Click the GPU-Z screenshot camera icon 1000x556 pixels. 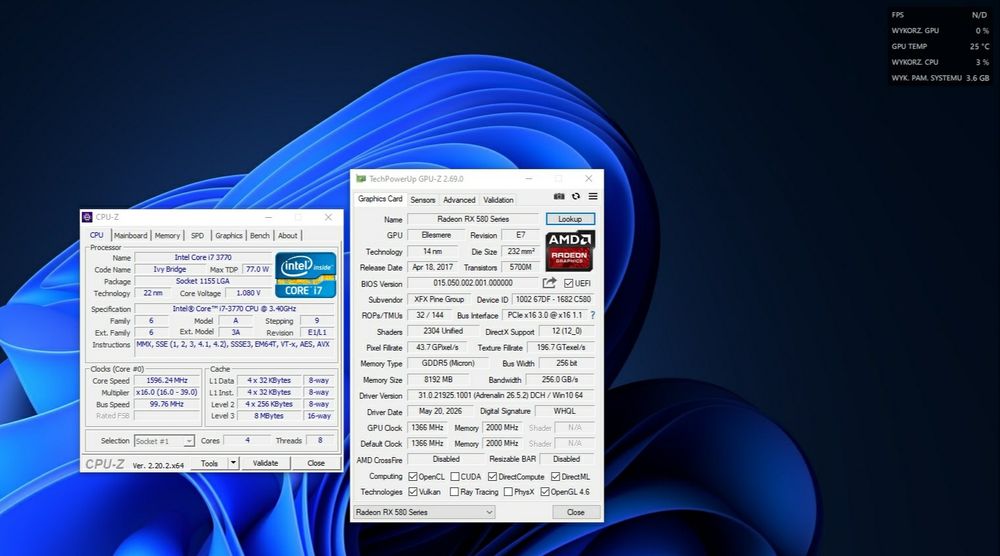click(559, 196)
